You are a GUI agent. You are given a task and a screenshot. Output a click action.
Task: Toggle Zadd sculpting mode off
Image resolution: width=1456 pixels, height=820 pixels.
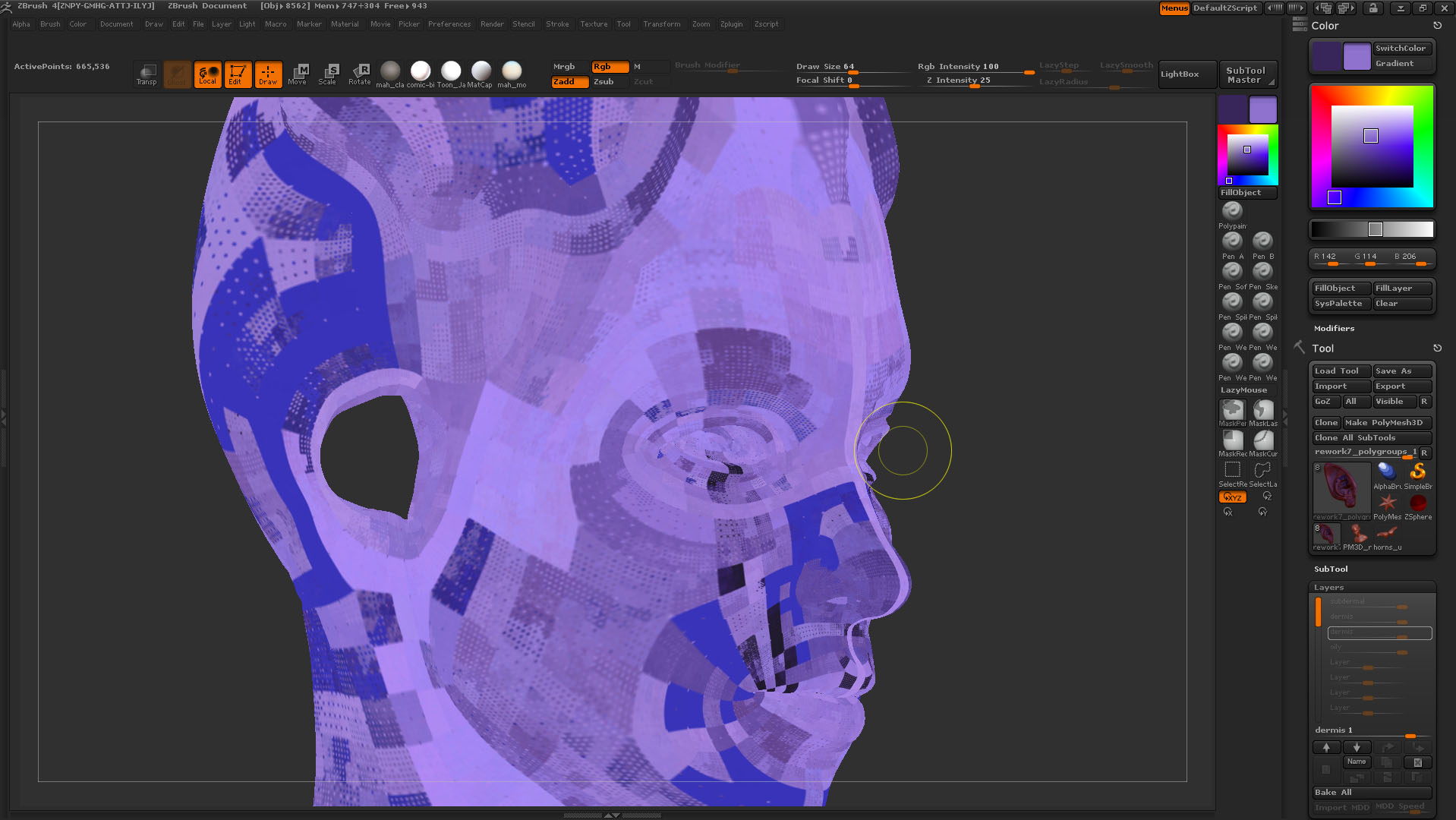click(x=569, y=81)
